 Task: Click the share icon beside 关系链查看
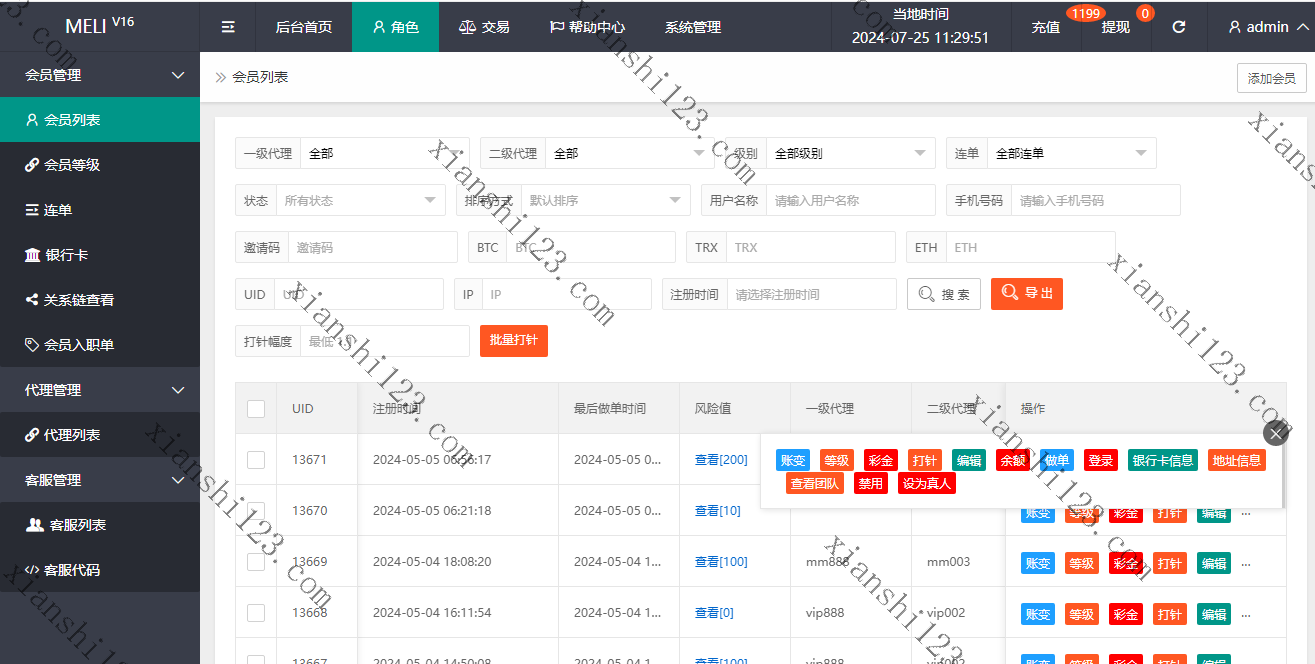click(x=32, y=300)
